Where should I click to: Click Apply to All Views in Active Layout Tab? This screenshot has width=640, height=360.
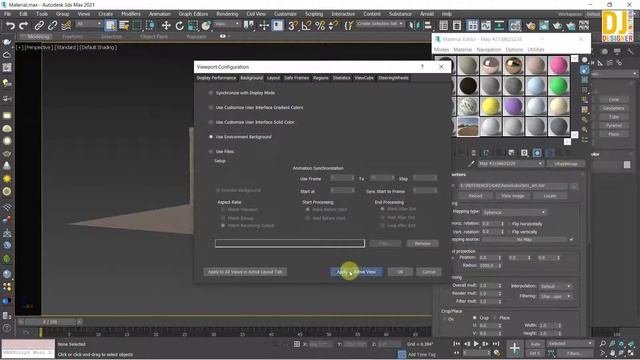coord(245,272)
